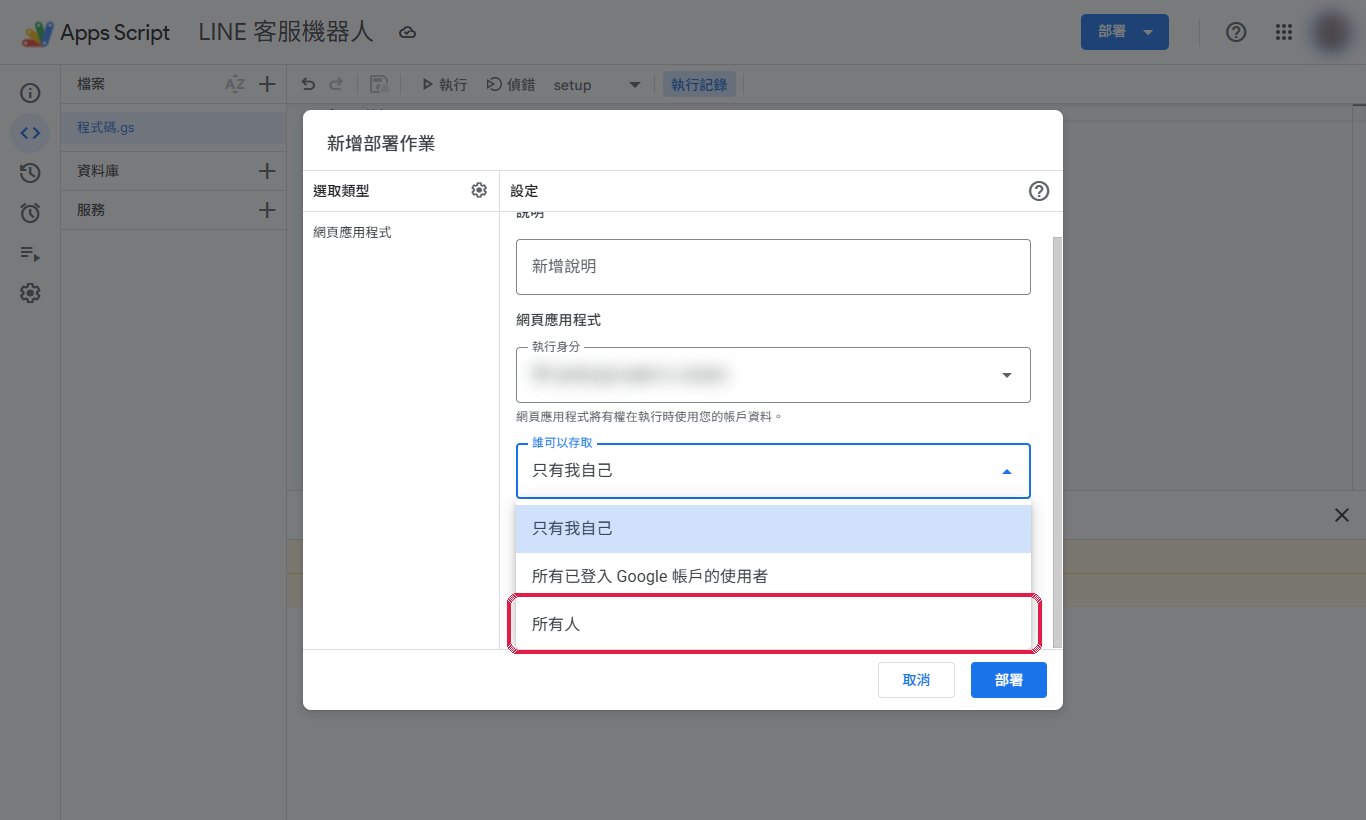Open the Executions list icon
This screenshot has height=820, width=1366.
[x=30, y=253]
